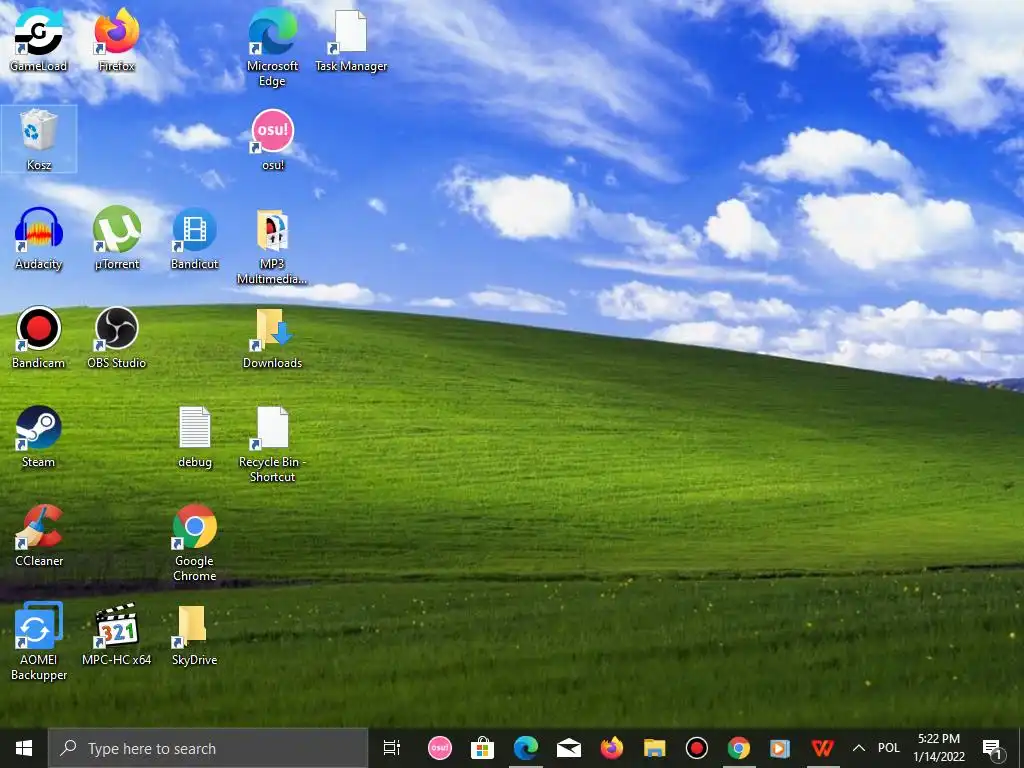The width and height of the screenshot is (1024, 768).
Task: Expand the hidden system tray icons
Action: [859, 748]
